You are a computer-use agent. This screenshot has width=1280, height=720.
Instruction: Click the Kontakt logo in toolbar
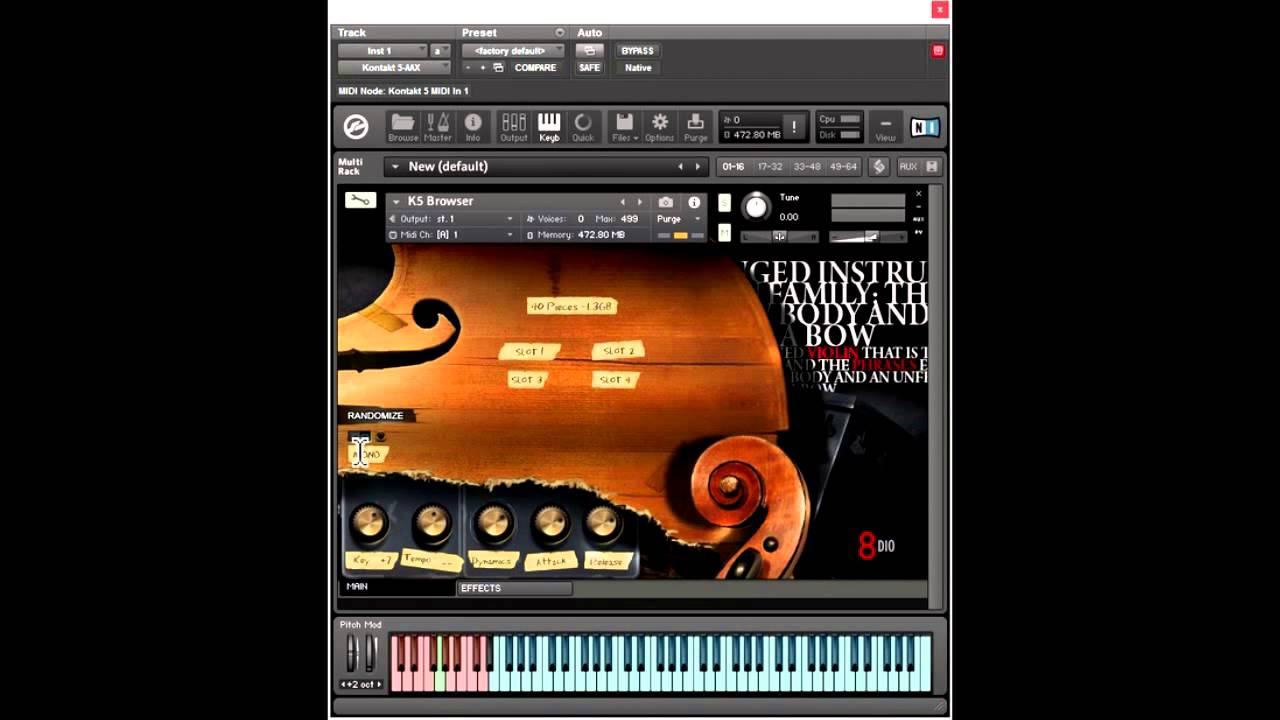click(356, 127)
